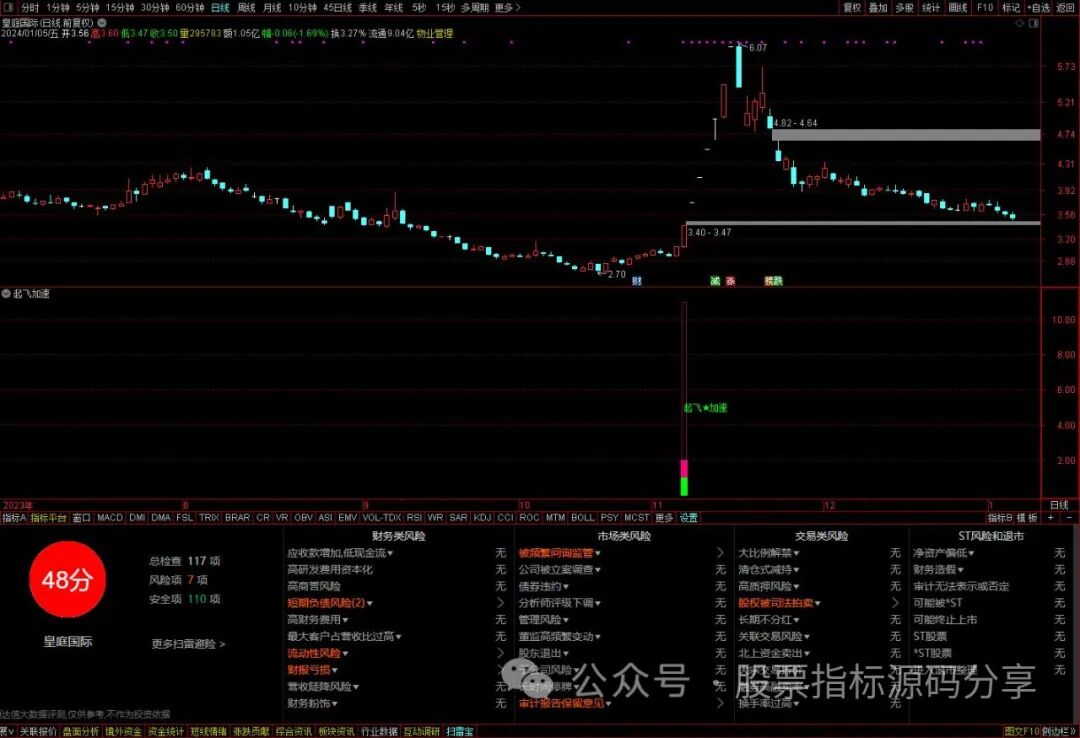
Task: Click the 48分 risk score circle
Action: click(x=67, y=580)
